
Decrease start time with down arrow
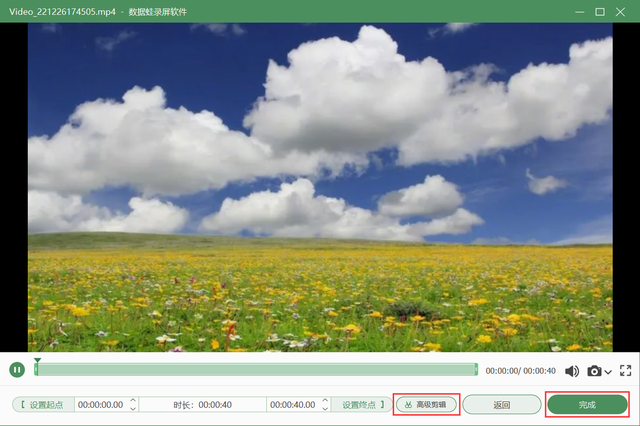(x=133, y=408)
